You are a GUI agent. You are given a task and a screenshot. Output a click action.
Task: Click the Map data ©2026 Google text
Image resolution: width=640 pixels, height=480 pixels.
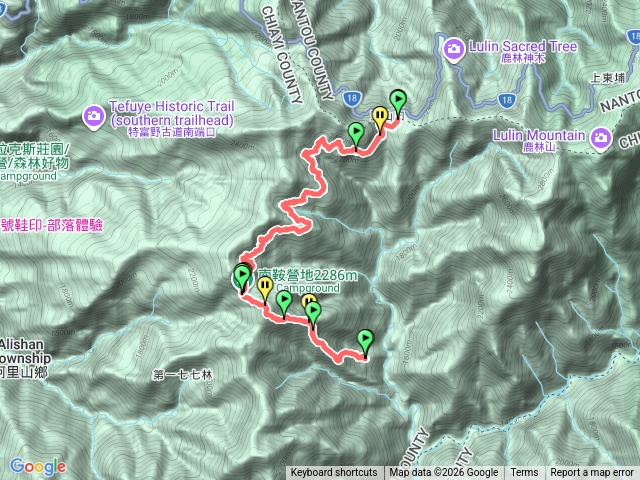(x=444, y=473)
